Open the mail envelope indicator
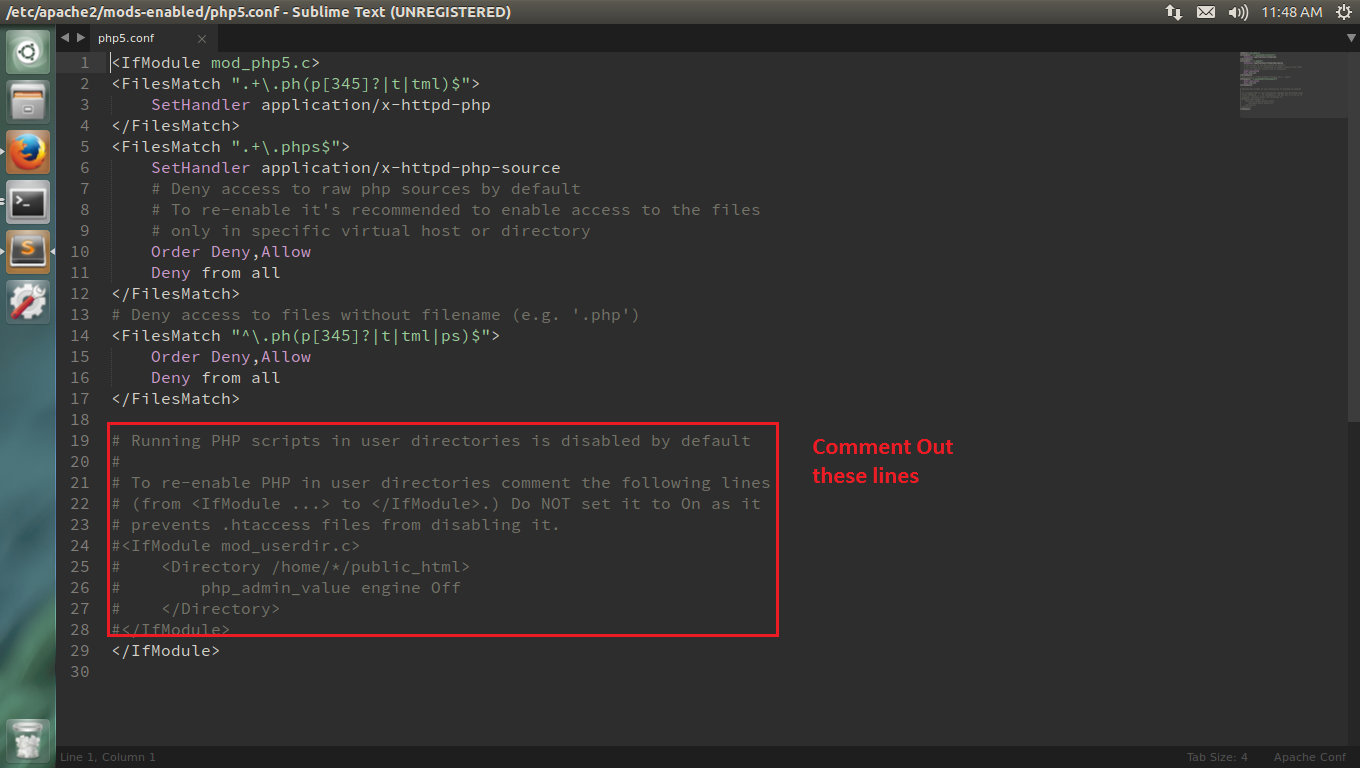 pyautogui.click(x=1206, y=12)
